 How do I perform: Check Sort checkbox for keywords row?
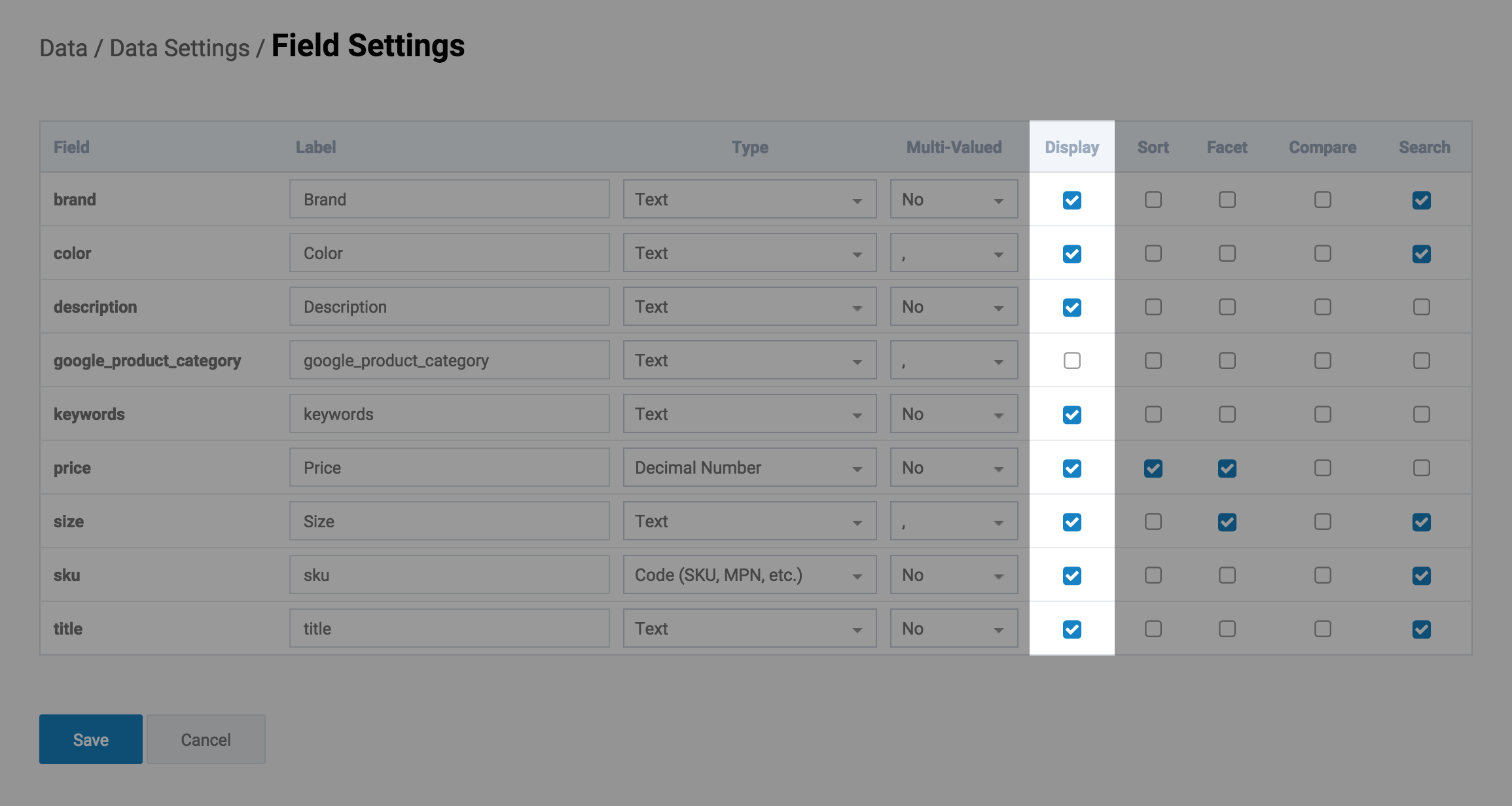[1153, 414]
